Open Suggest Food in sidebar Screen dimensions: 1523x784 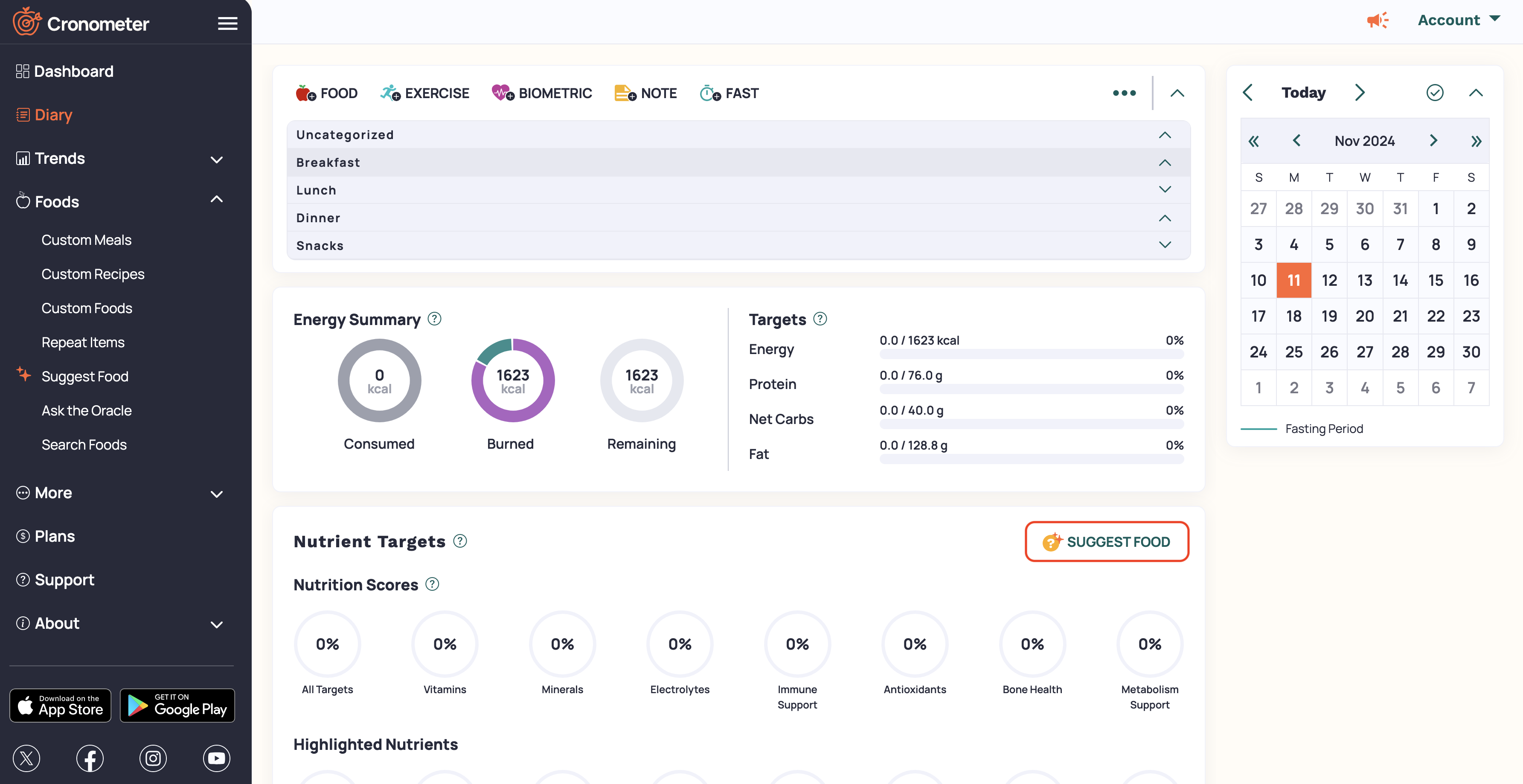pyautogui.click(x=84, y=377)
